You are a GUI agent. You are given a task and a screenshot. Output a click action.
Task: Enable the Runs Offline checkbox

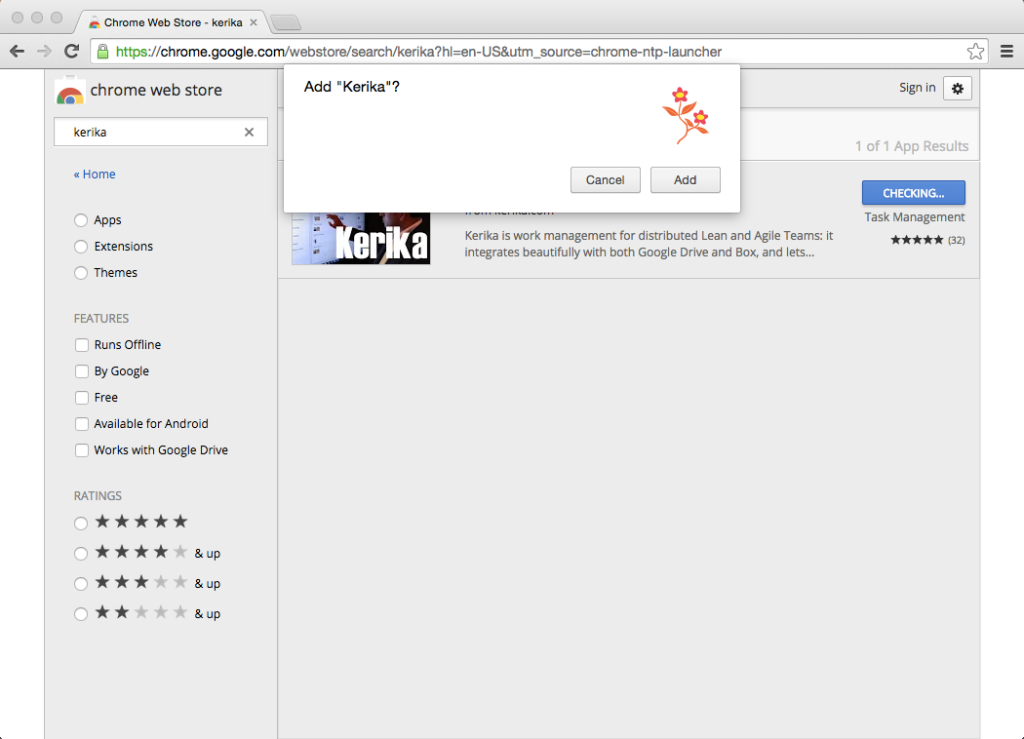[82, 345]
